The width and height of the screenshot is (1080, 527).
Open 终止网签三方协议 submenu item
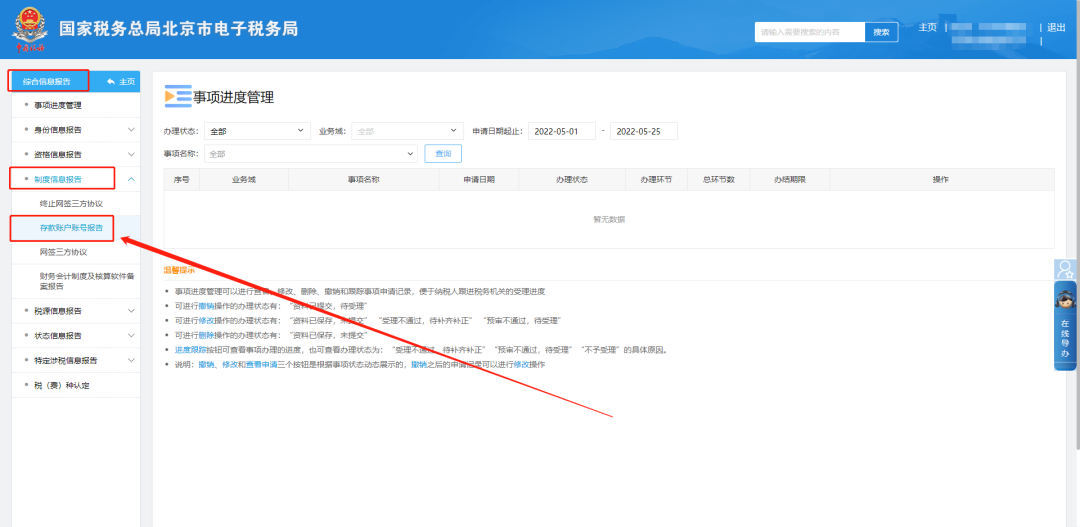tap(72, 204)
